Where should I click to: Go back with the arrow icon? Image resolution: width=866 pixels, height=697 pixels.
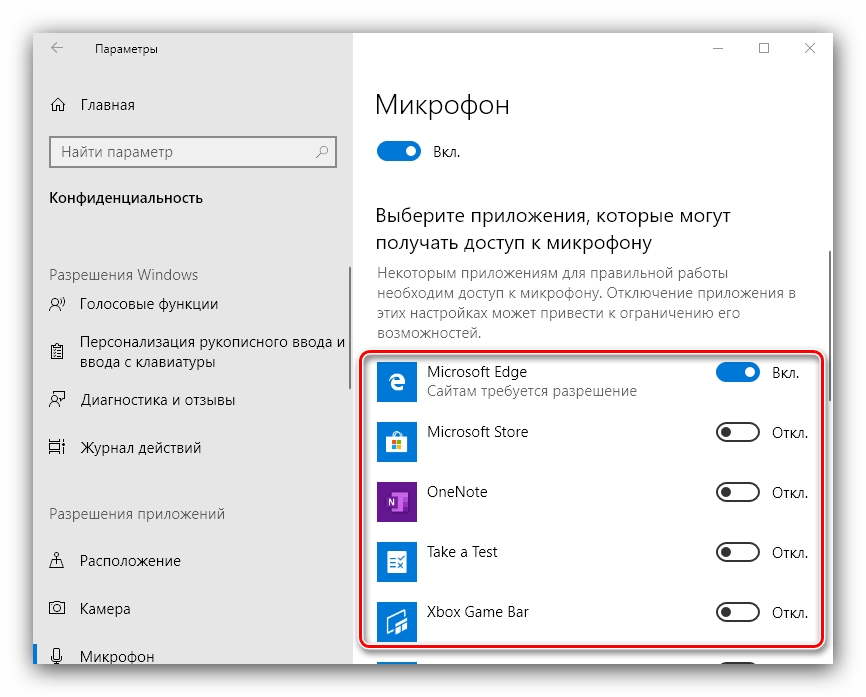click(57, 48)
